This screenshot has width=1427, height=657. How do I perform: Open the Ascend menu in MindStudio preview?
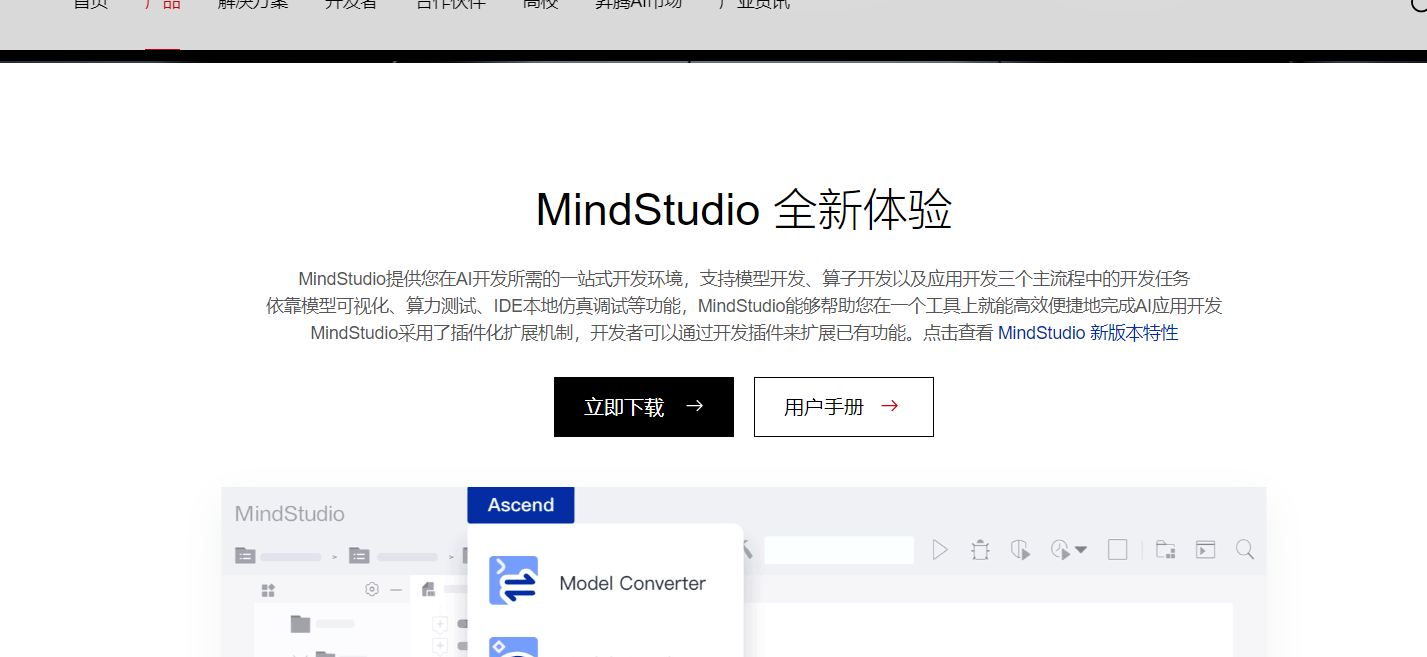click(521, 505)
